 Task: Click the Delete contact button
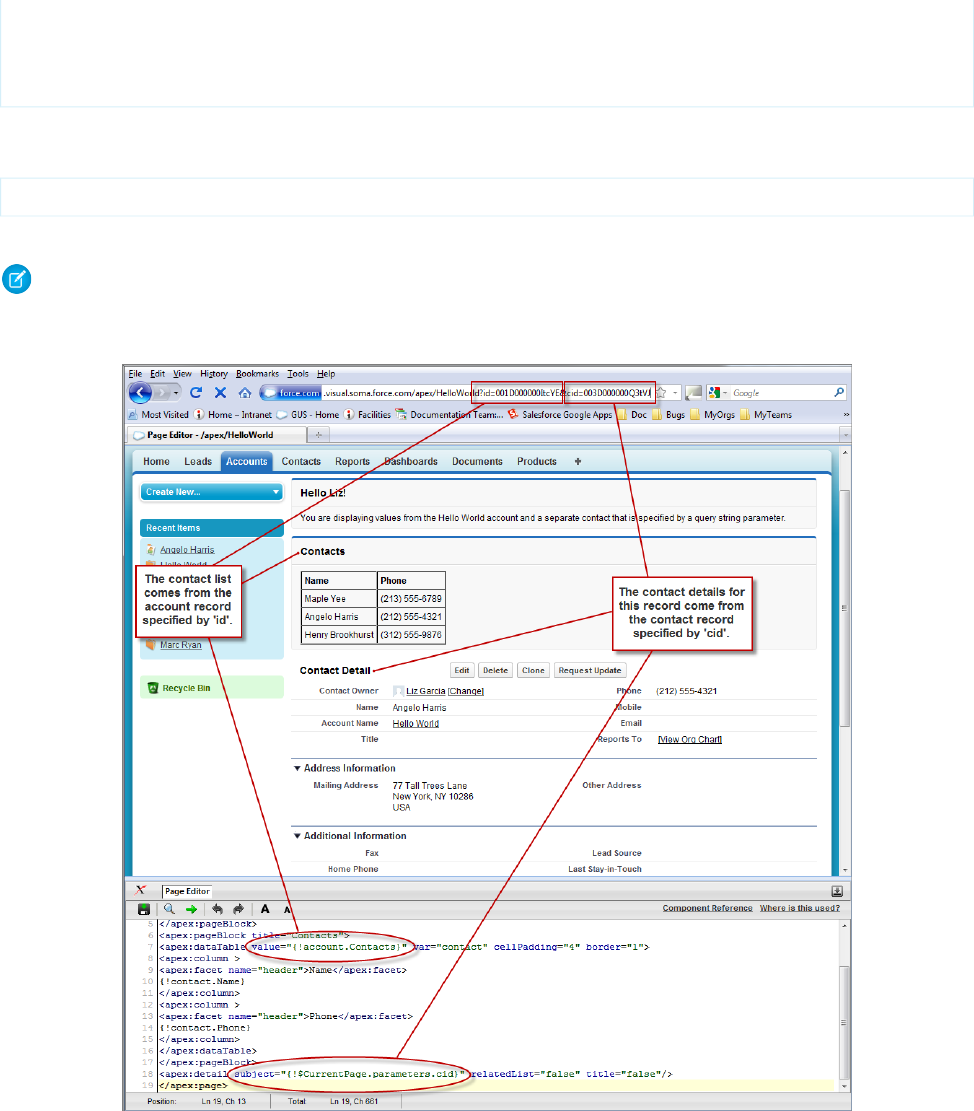coord(495,670)
